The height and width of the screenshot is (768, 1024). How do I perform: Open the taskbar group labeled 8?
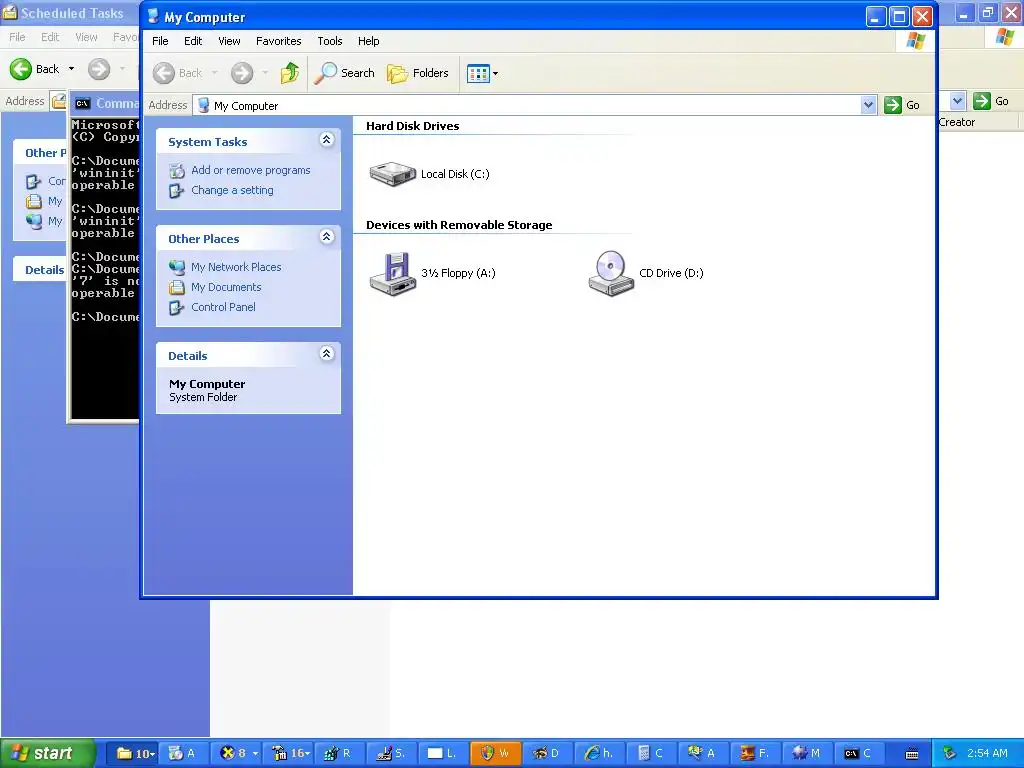click(238, 753)
